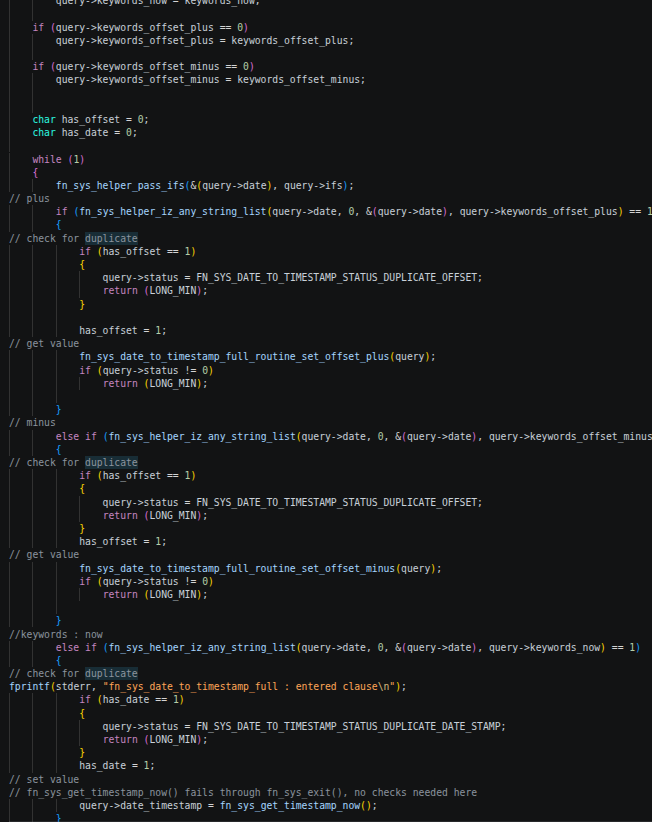Click the line "has_date = 1;"
Image resolution: width=652 pixels, height=822 pixels.
point(117,766)
